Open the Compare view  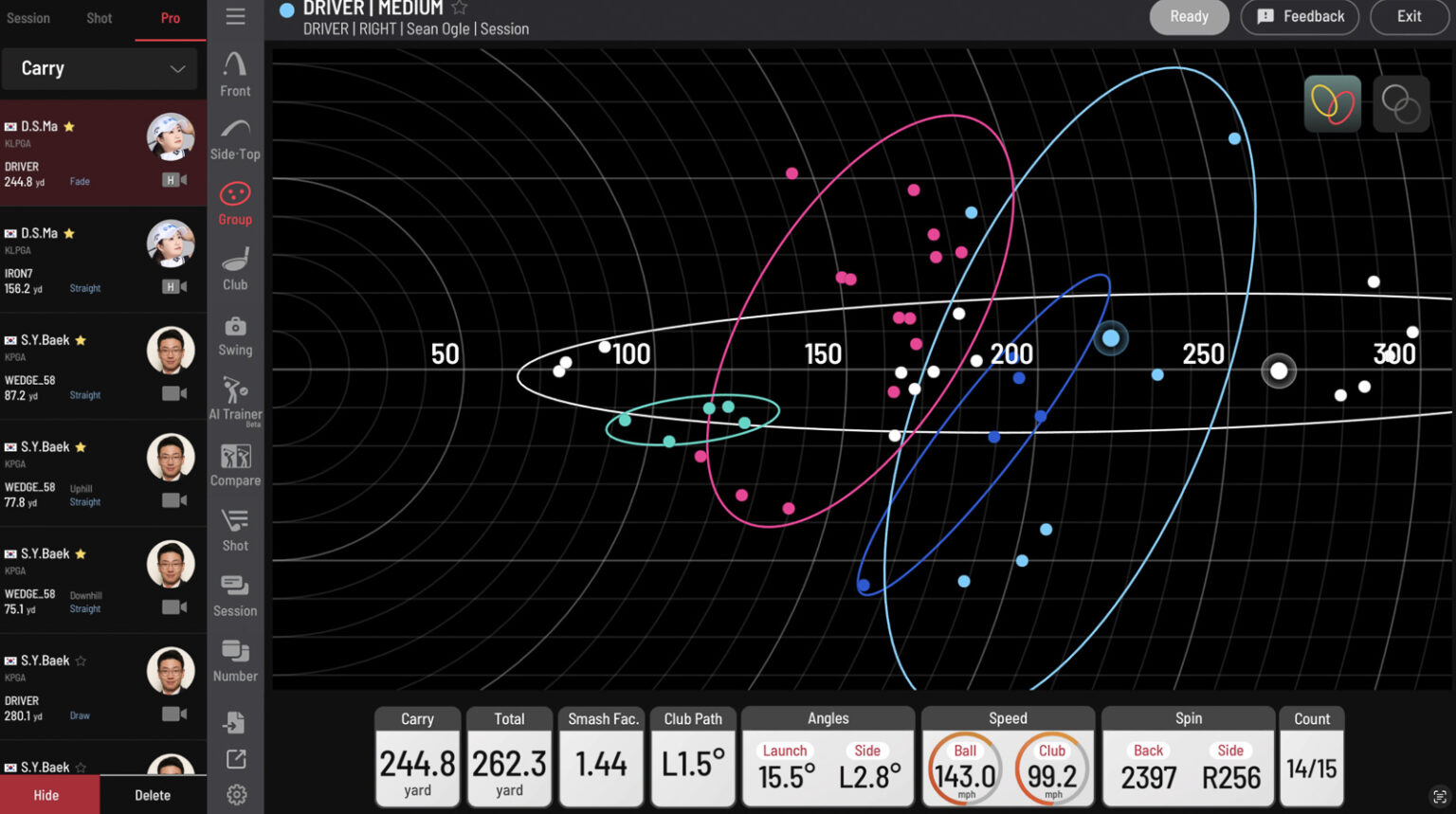coord(235,464)
